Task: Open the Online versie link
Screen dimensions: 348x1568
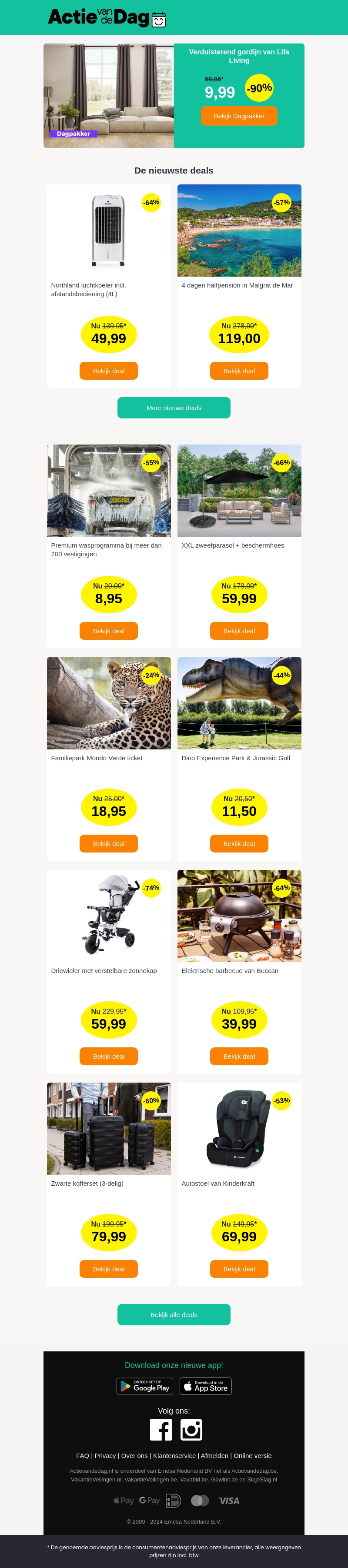Action: click(x=252, y=1456)
